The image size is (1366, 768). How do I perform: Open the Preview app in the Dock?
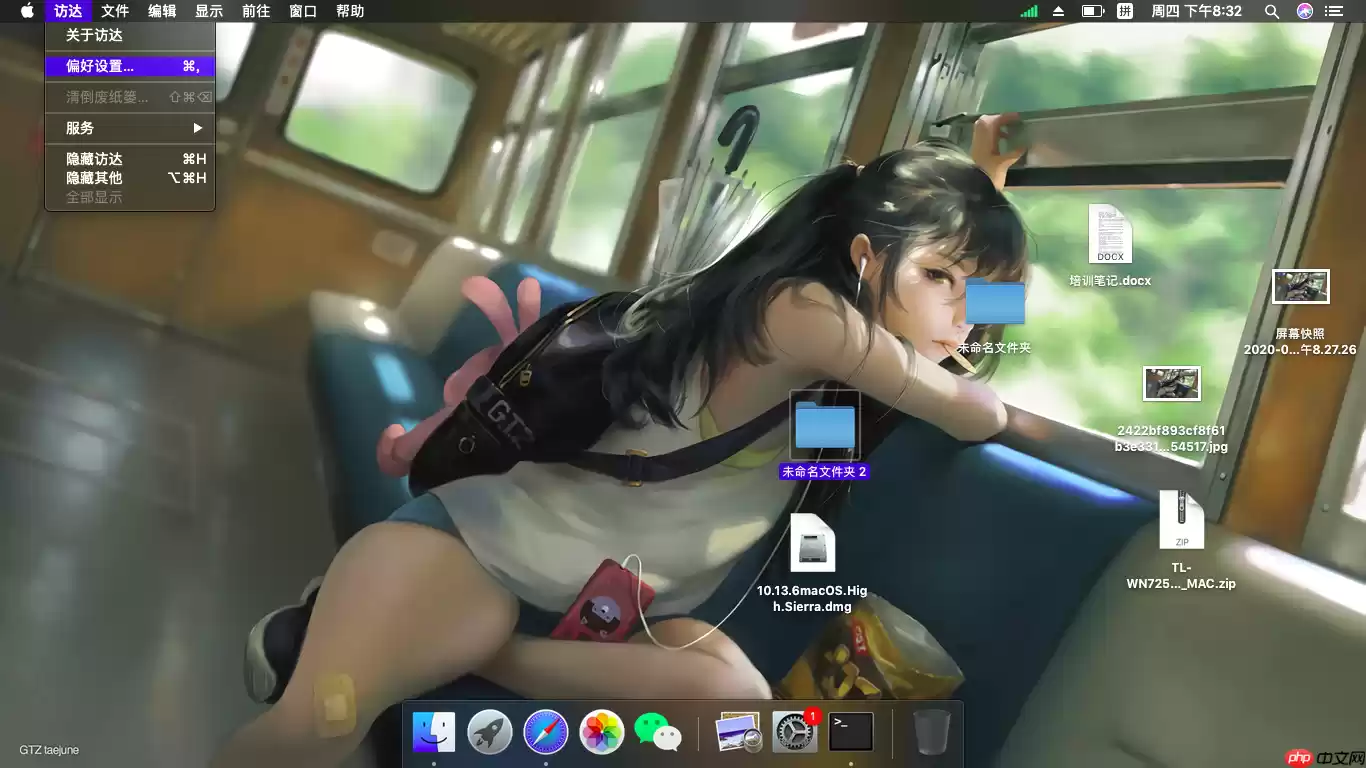[737, 732]
